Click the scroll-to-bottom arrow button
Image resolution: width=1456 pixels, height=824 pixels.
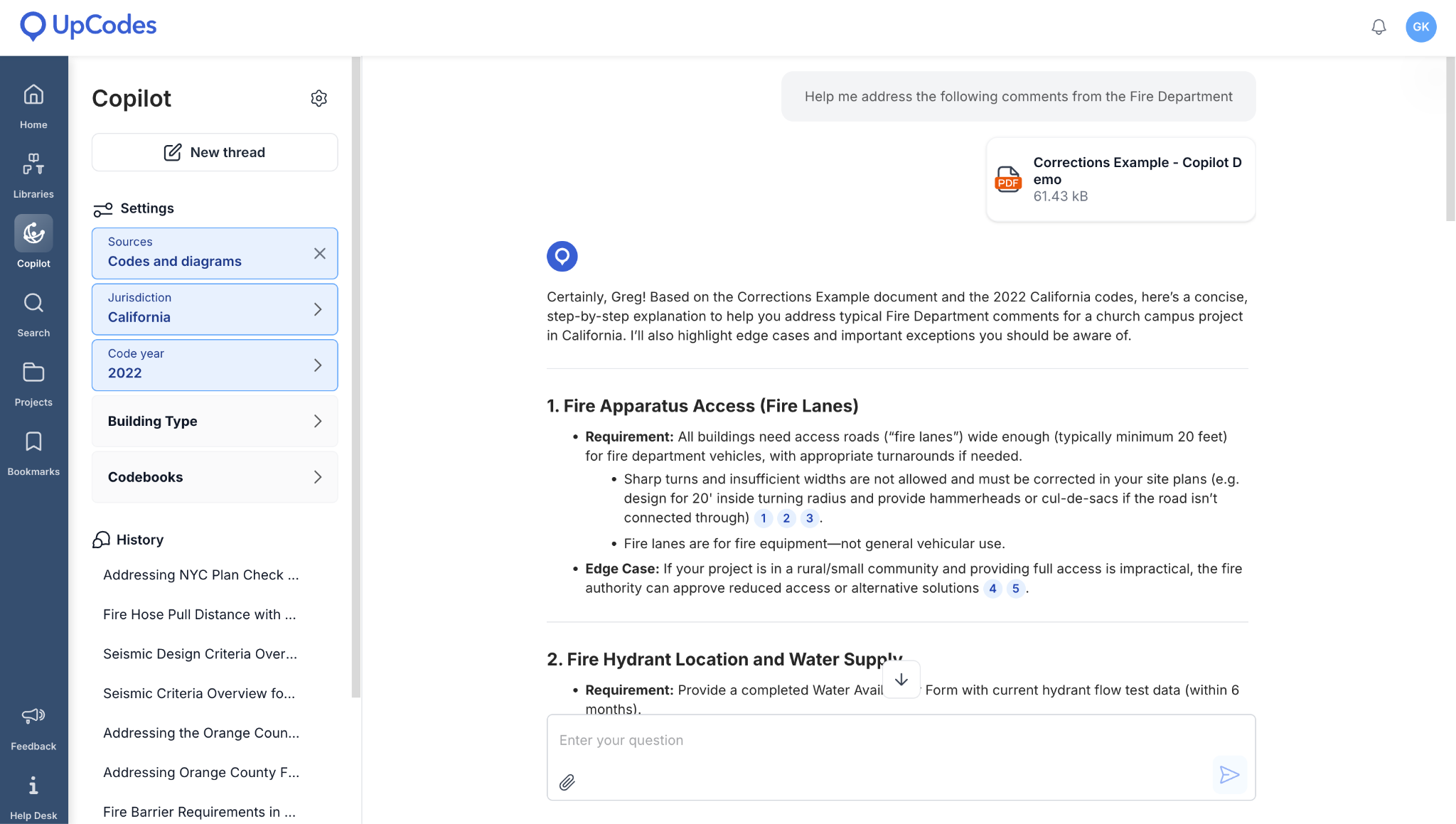tap(901, 680)
